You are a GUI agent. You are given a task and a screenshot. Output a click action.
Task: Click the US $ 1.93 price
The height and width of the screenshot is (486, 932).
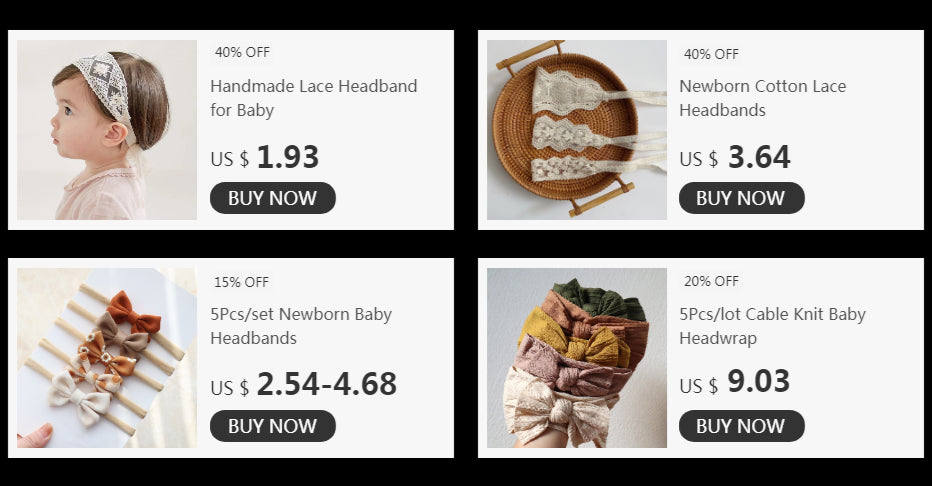(265, 158)
